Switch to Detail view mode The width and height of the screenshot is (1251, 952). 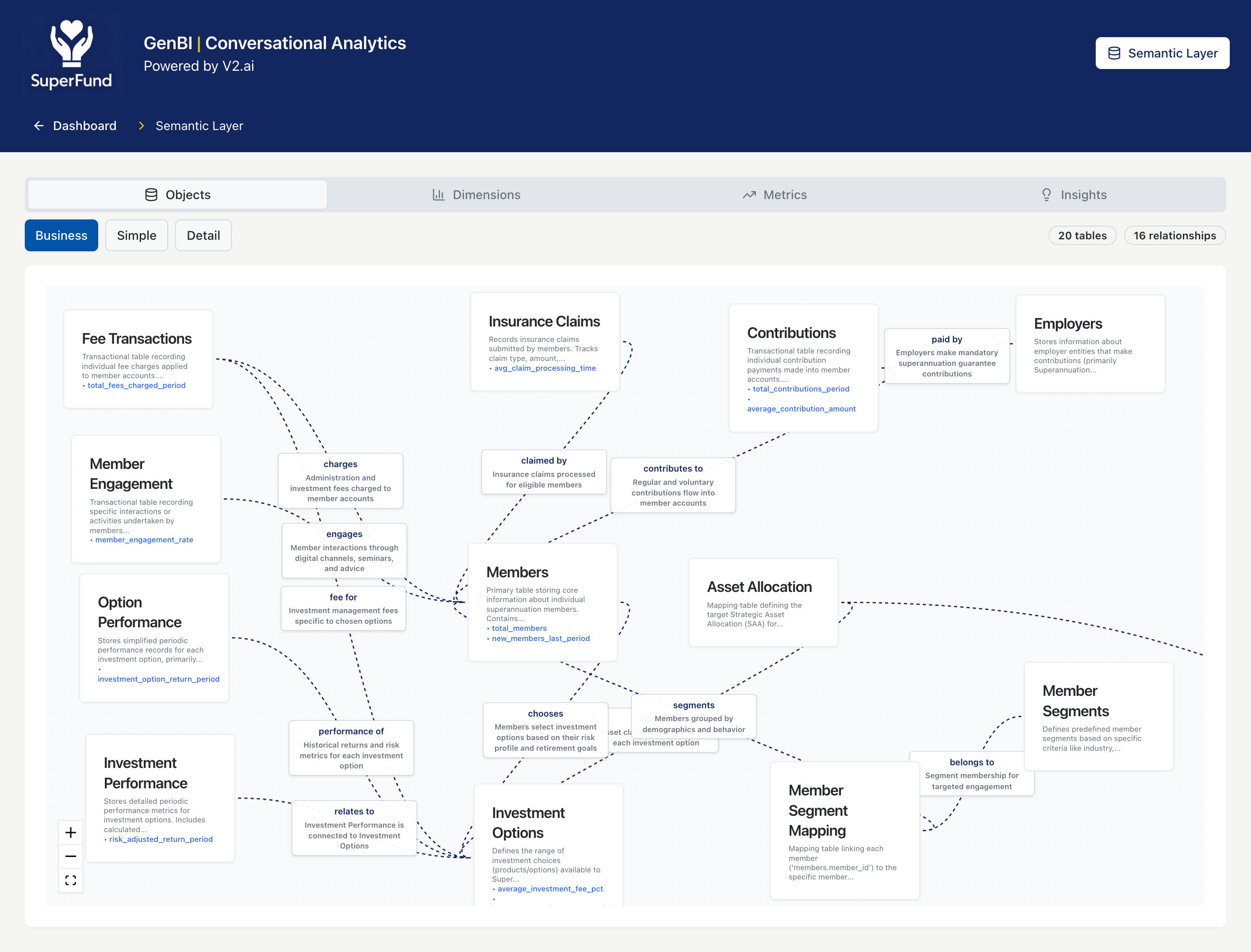click(203, 235)
